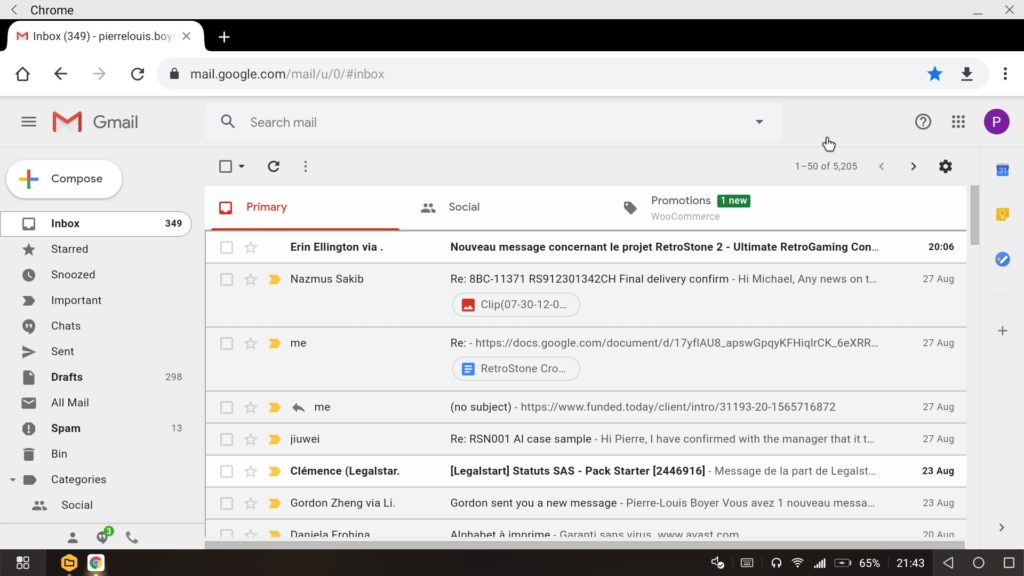The height and width of the screenshot is (576, 1024).
Task: Open Google Keep side panel icon
Action: pyautogui.click(x=1002, y=215)
